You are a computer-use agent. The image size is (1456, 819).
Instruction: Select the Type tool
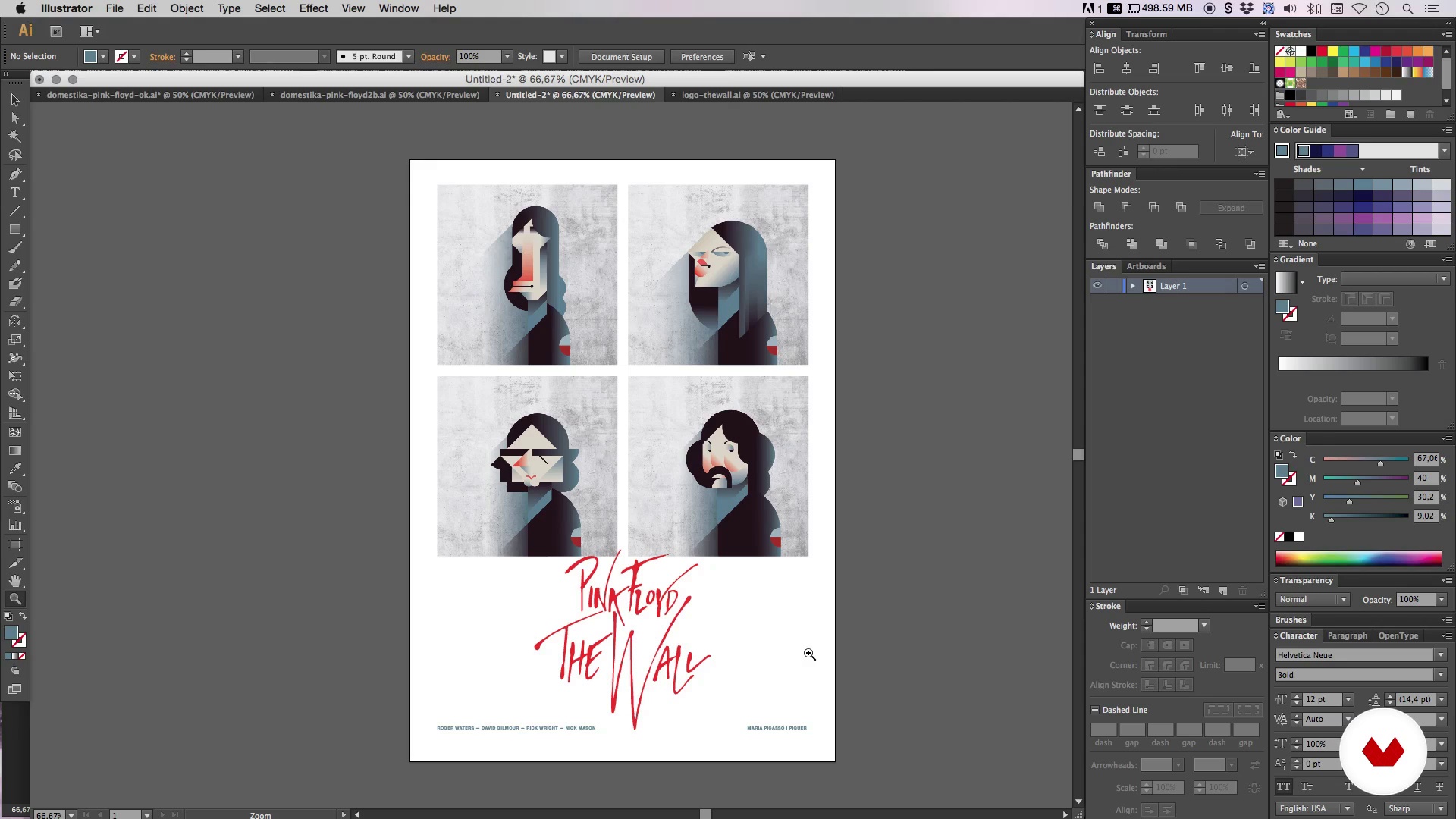(14, 193)
